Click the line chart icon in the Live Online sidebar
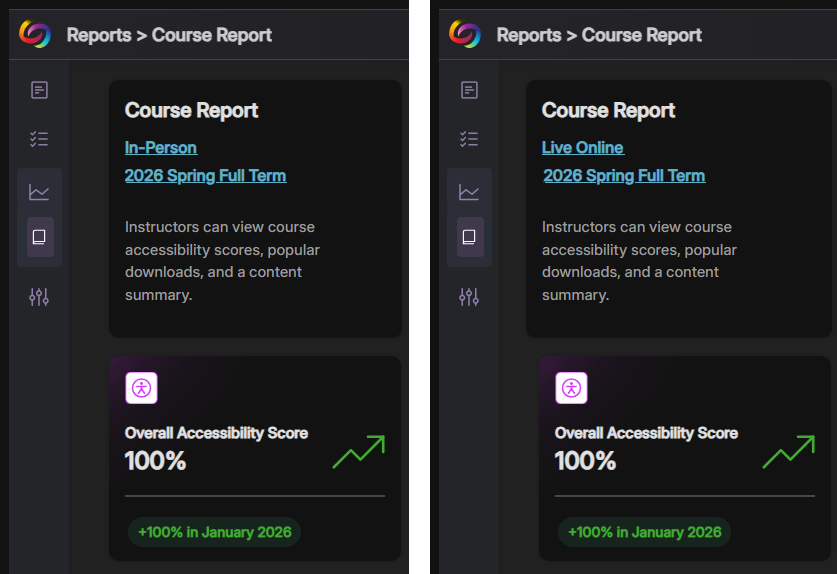Image resolution: width=837 pixels, height=574 pixels. pyautogui.click(x=469, y=192)
